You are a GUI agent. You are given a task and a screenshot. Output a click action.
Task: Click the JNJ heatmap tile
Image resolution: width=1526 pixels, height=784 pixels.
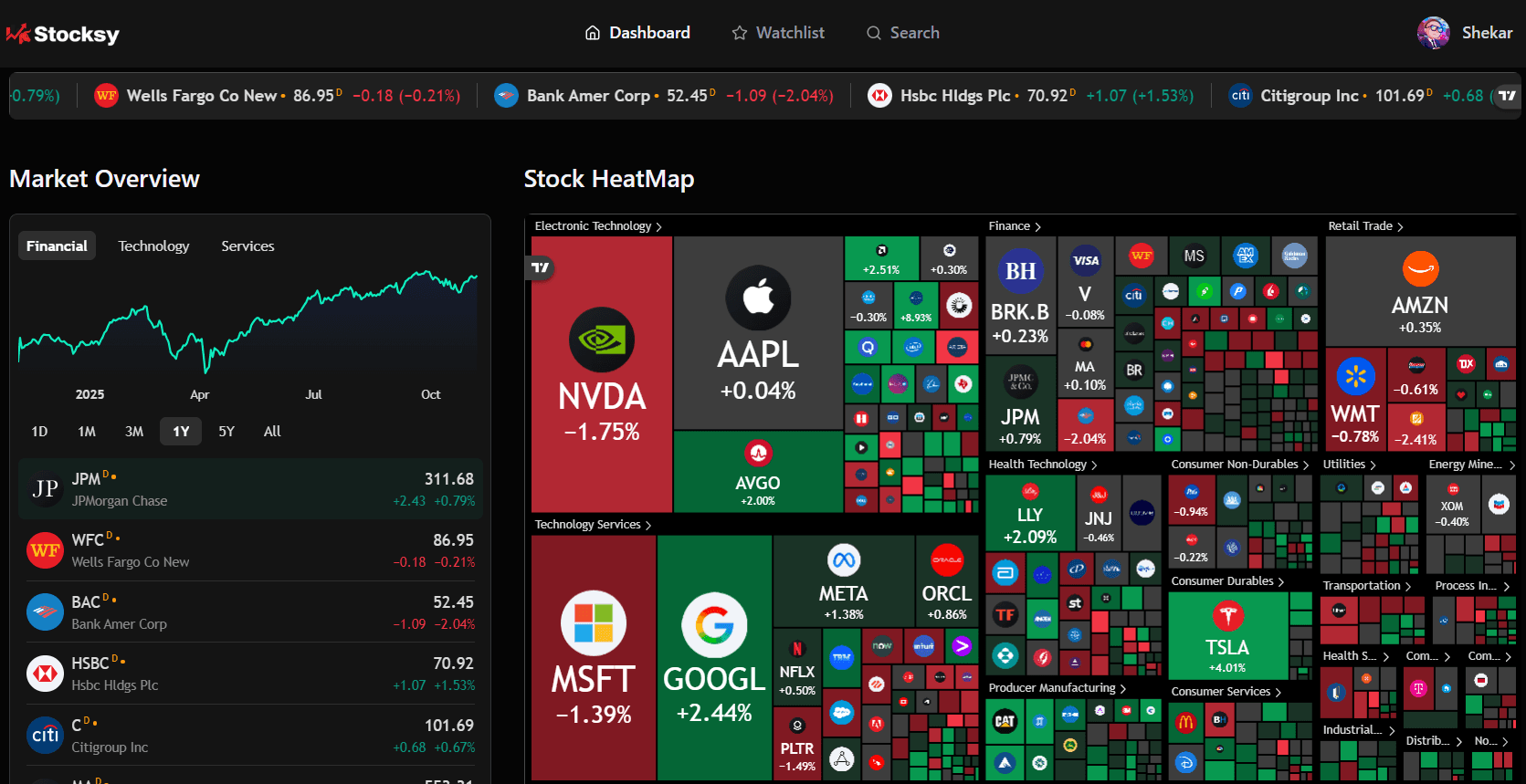click(1099, 513)
